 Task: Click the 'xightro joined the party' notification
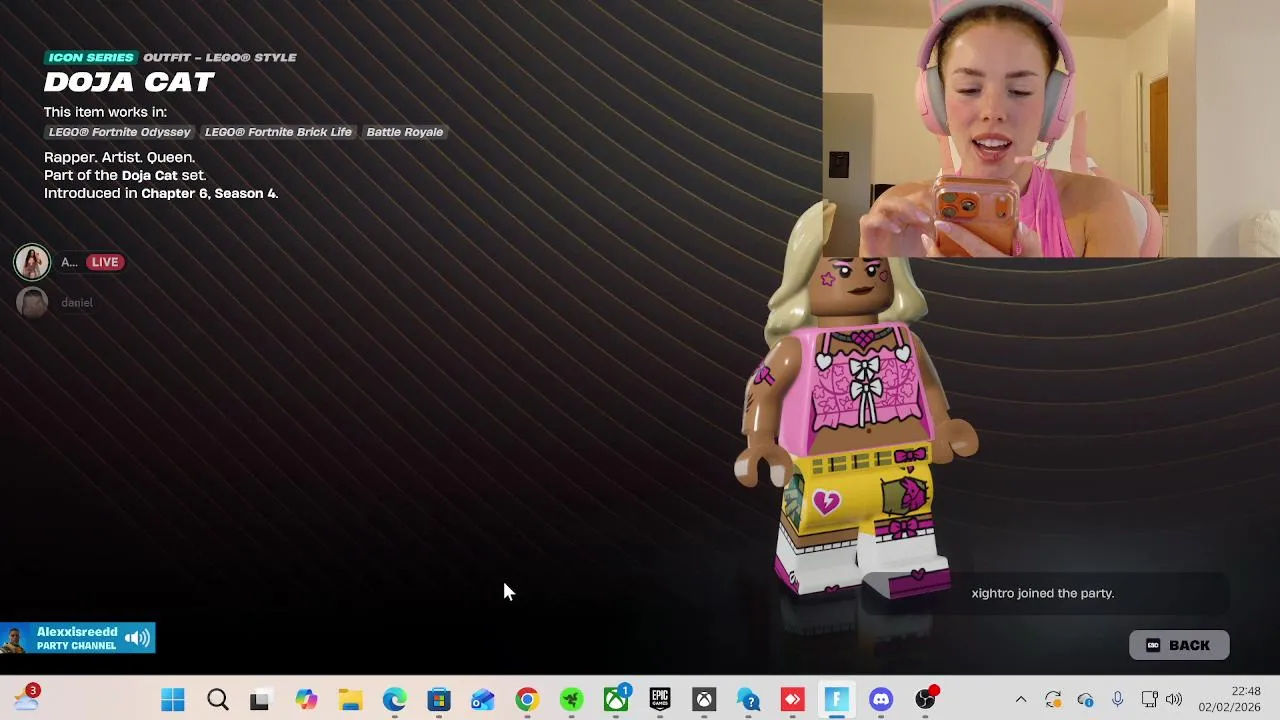click(x=1043, y=593)
